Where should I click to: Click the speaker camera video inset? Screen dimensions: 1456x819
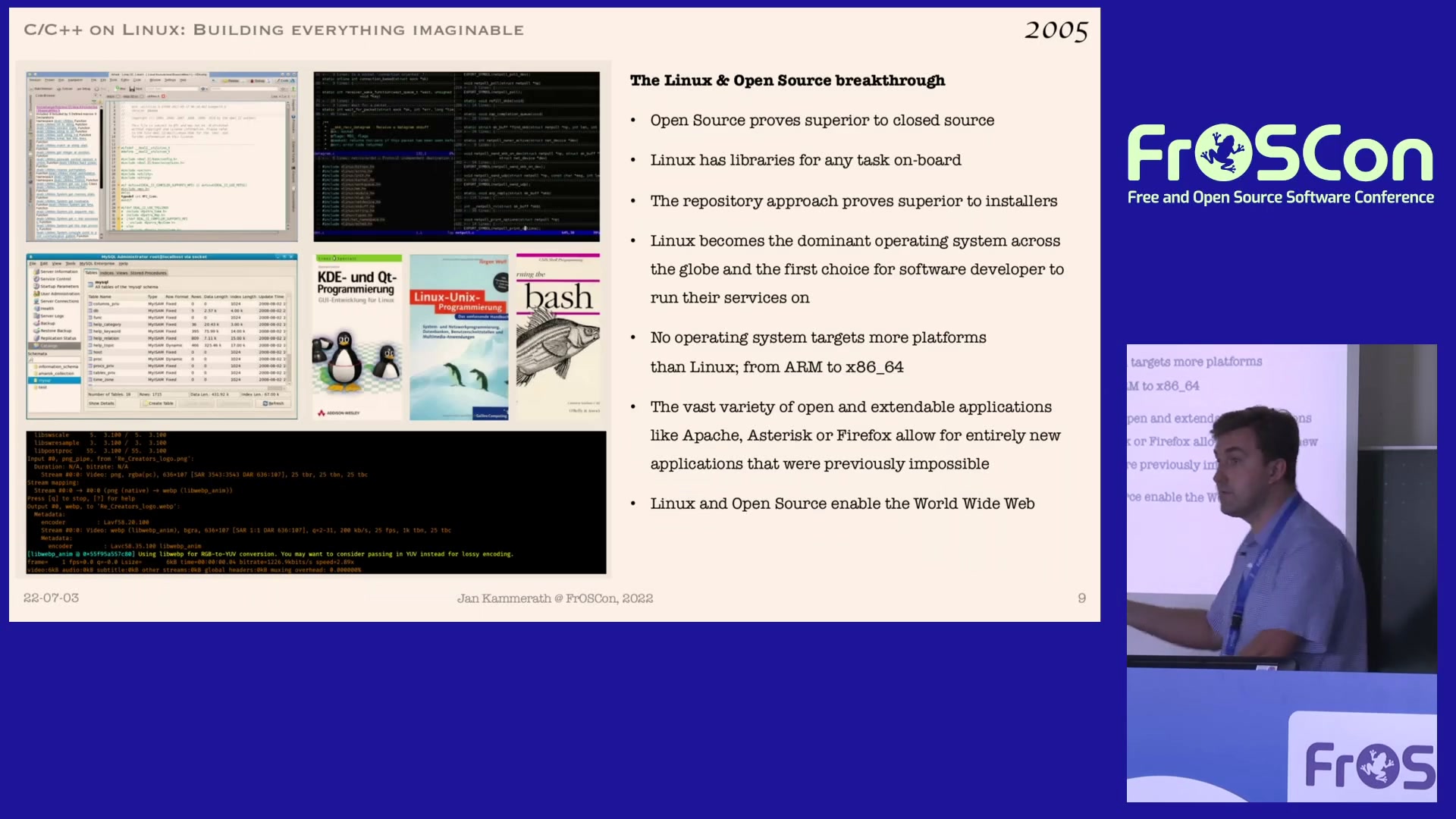pyautogui.click(x=1282, y=573)
